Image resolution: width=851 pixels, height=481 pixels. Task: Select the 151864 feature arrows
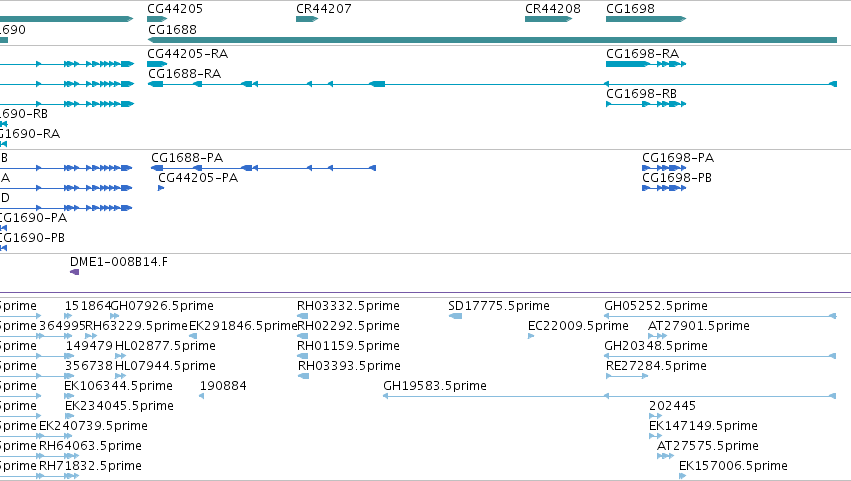(68, 316)
